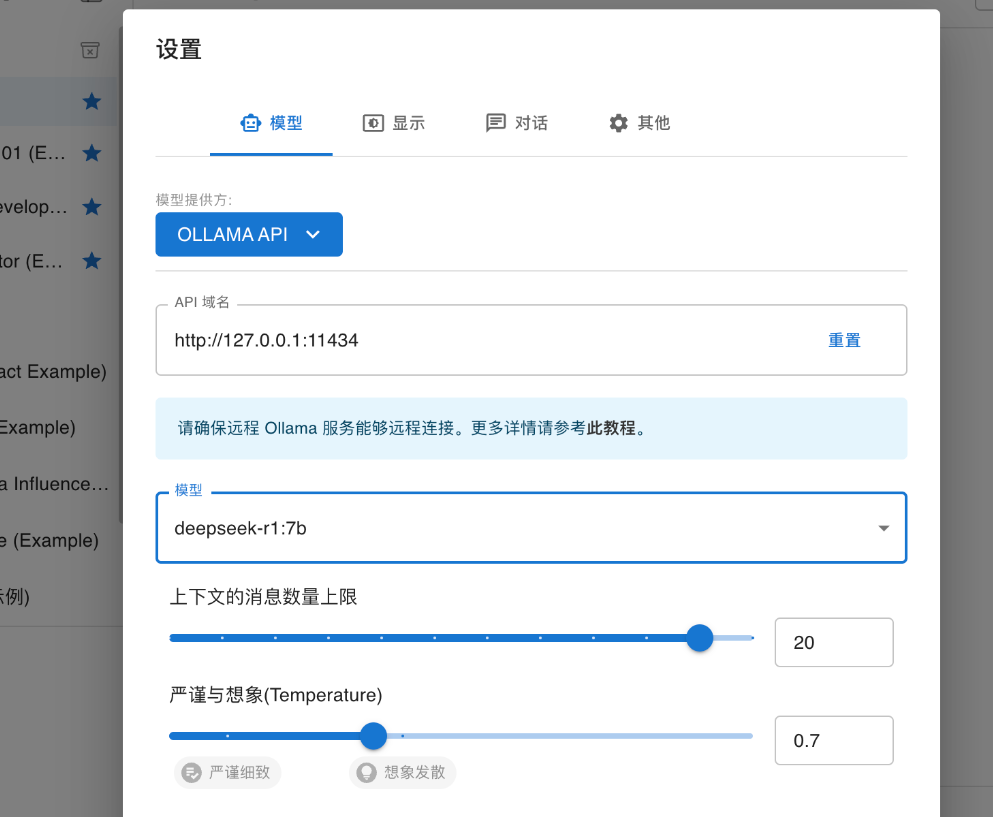Click the archive icon in the sidebar
This screenshot has width=993, height=817.
90,50
